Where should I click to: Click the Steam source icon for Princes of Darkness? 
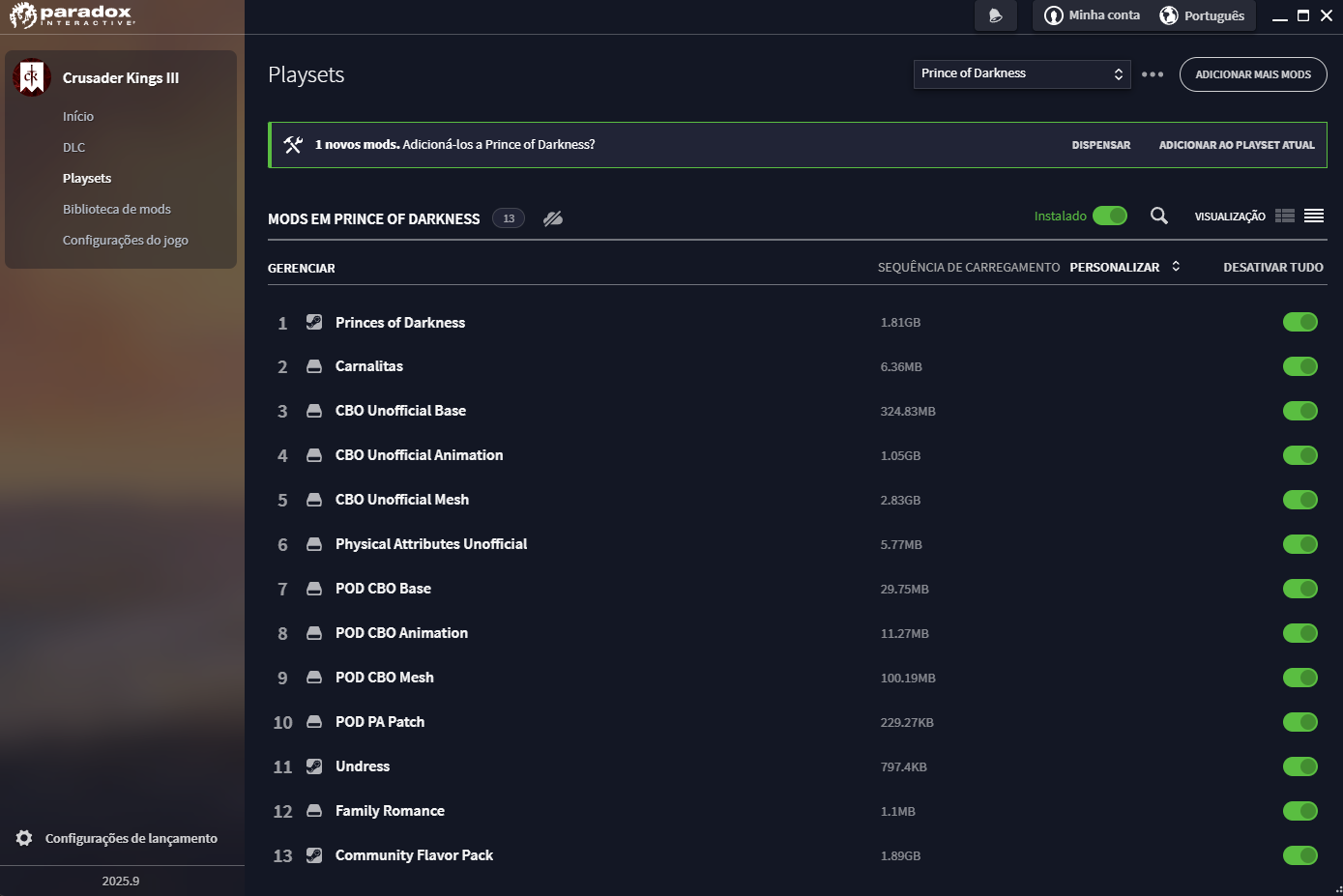(314, 322)
